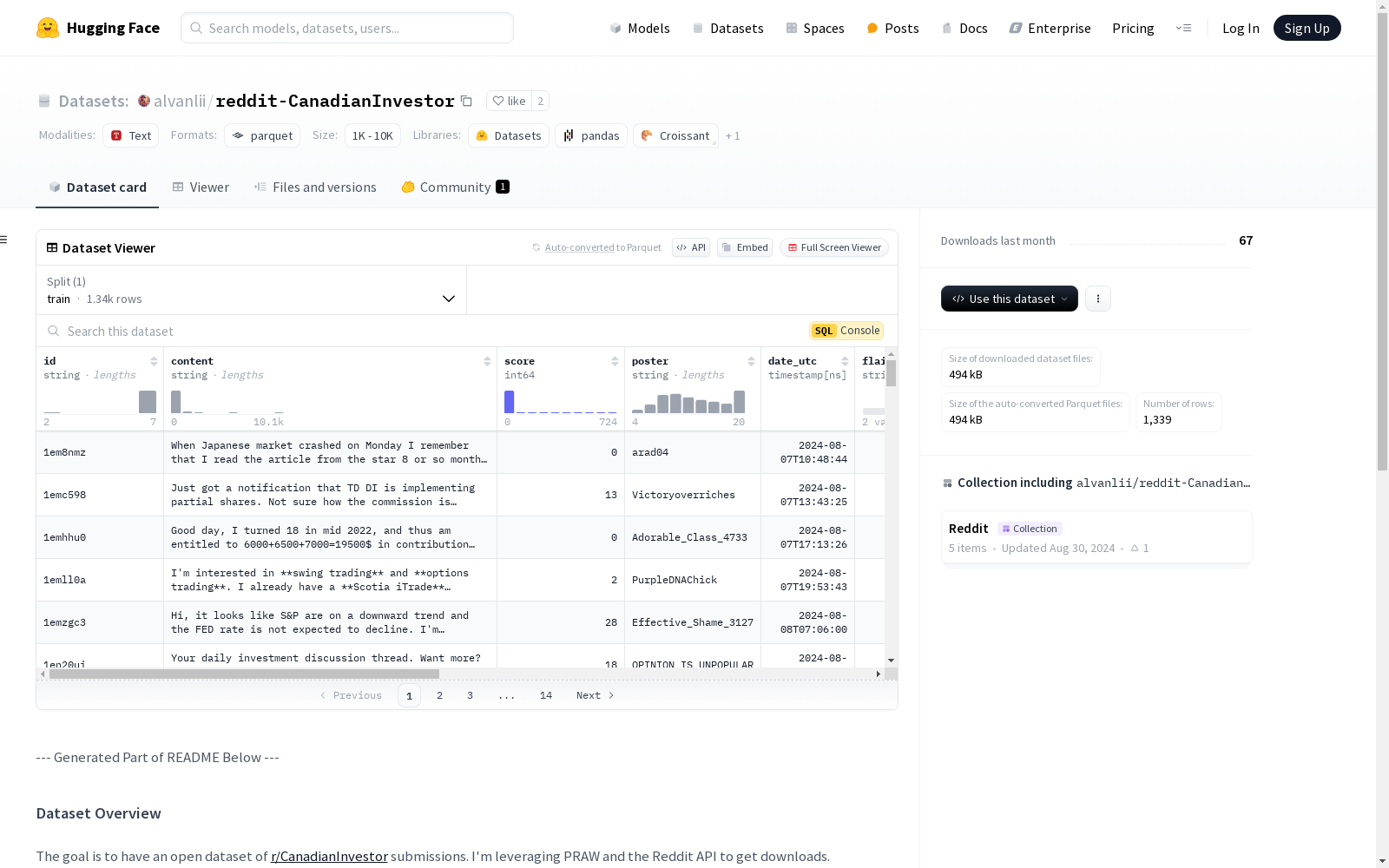Open the Posts page

click(x=892, y=28)
